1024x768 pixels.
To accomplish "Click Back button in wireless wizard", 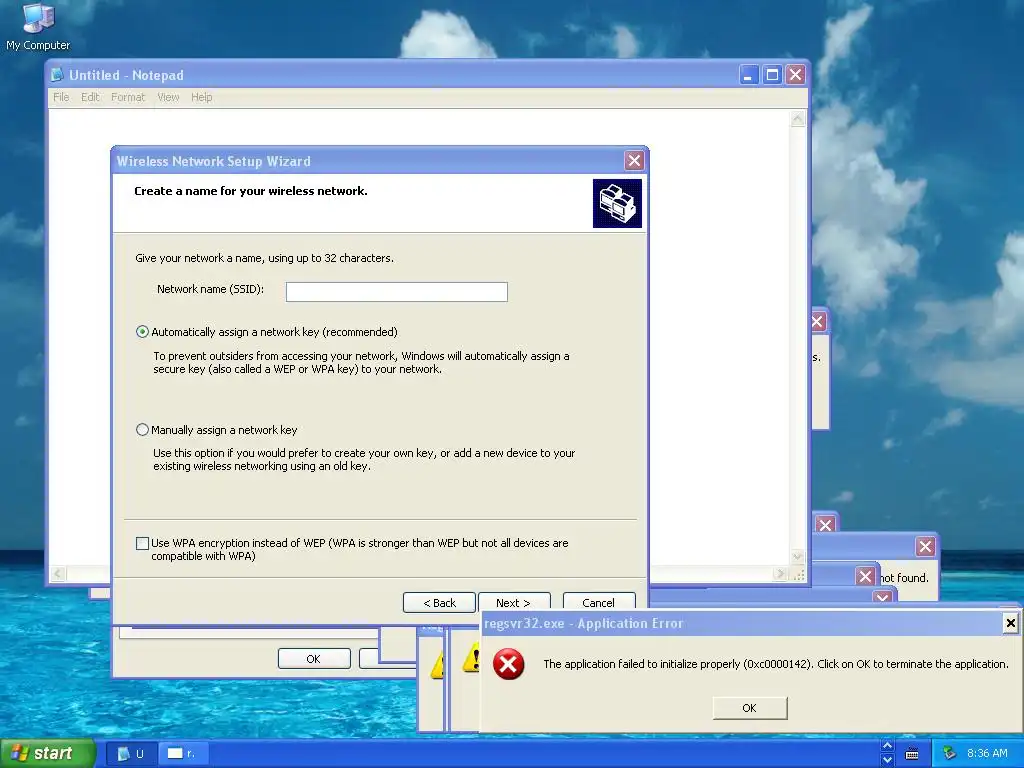I will [440, 602].
